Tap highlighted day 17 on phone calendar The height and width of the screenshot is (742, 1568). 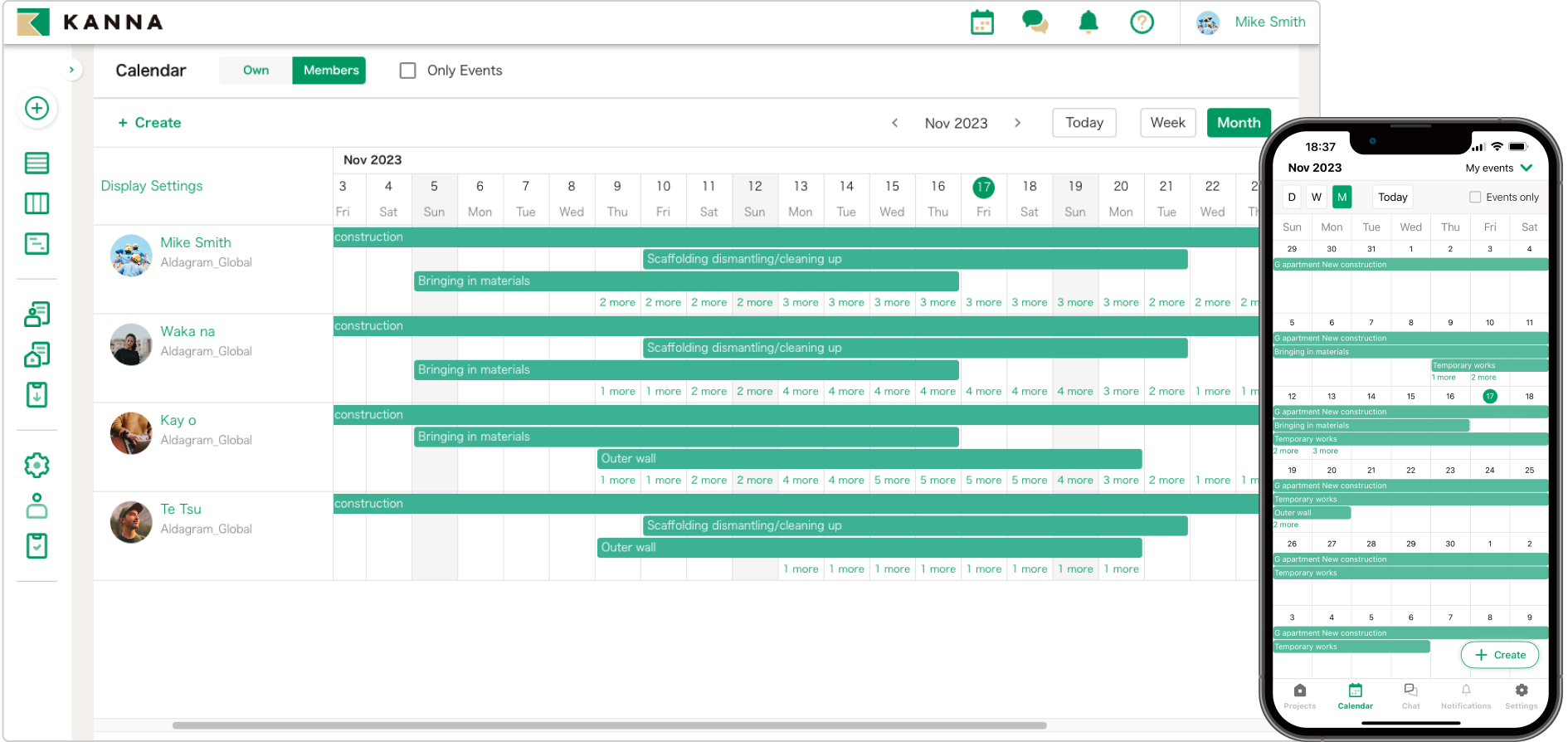click(x=1490, y=397)
